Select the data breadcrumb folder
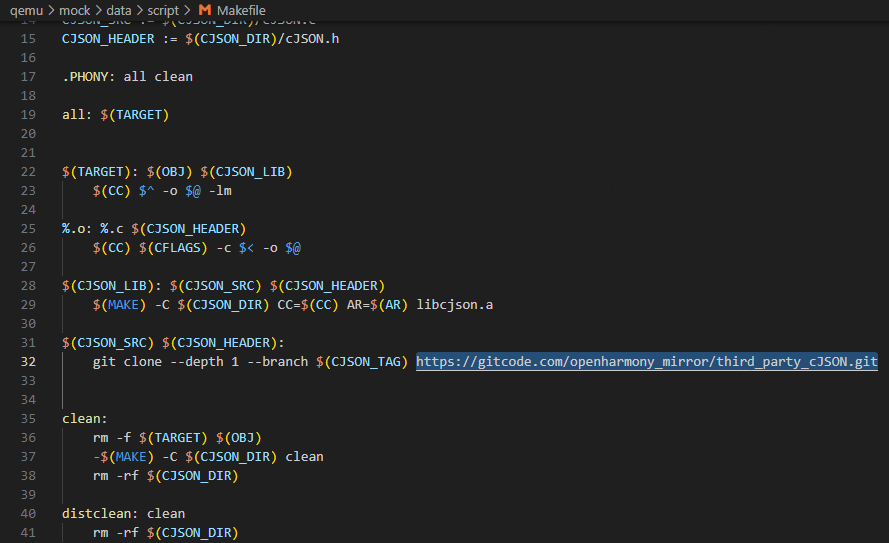Screen dimensions: 889x543 [x=121, y=10]
